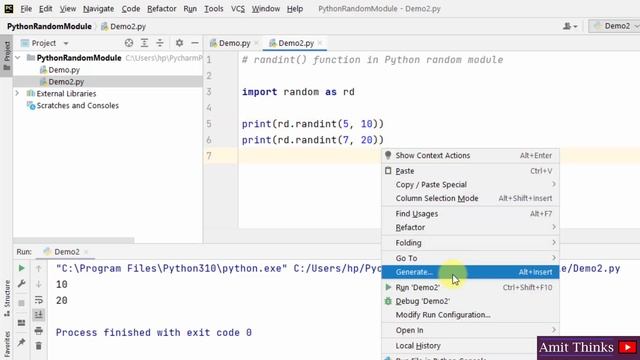Open the Refactor menu in menu bar

[162, 9]
